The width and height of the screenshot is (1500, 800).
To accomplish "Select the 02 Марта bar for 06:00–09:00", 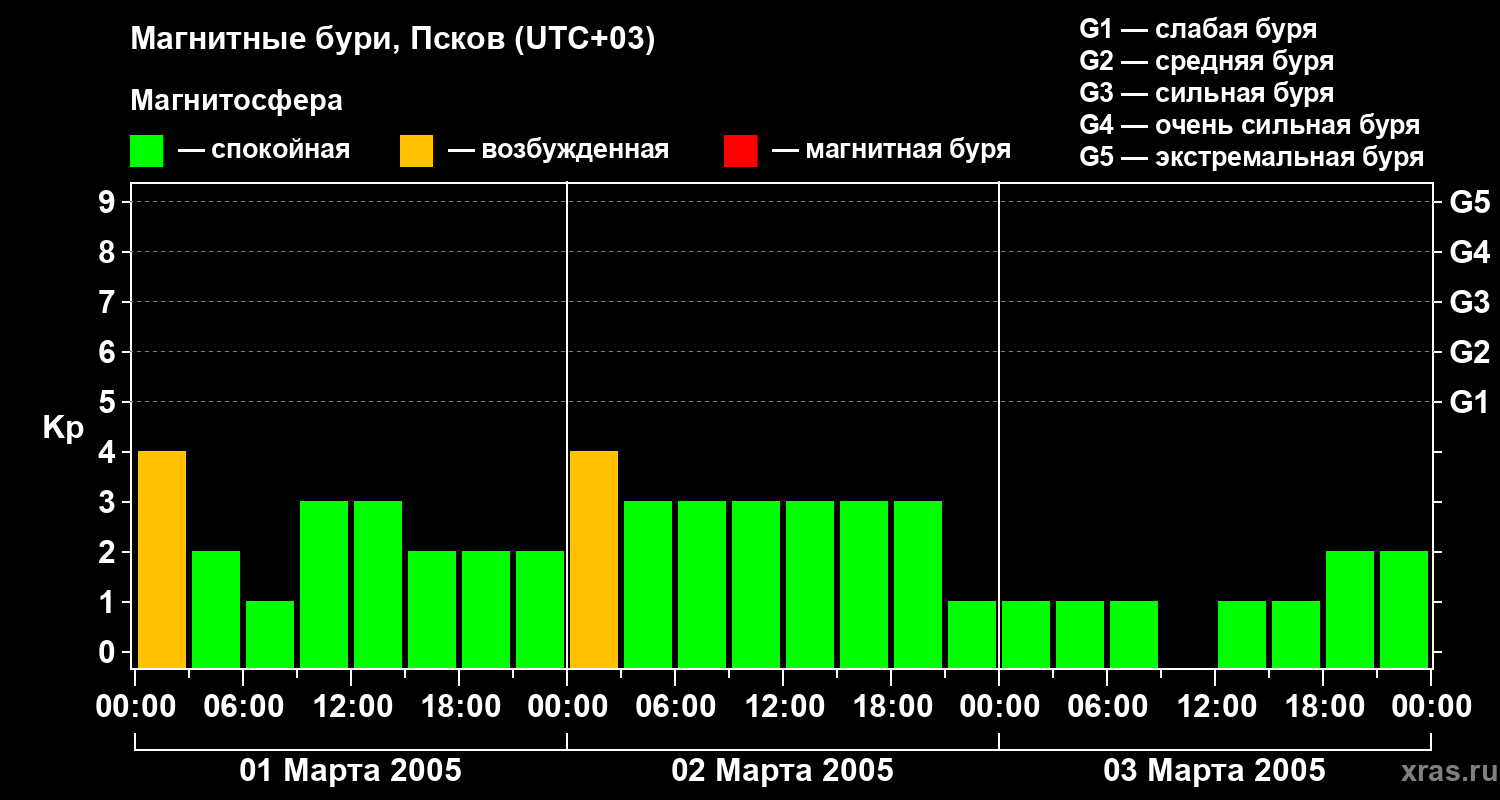I will click(x=702, y=584).
